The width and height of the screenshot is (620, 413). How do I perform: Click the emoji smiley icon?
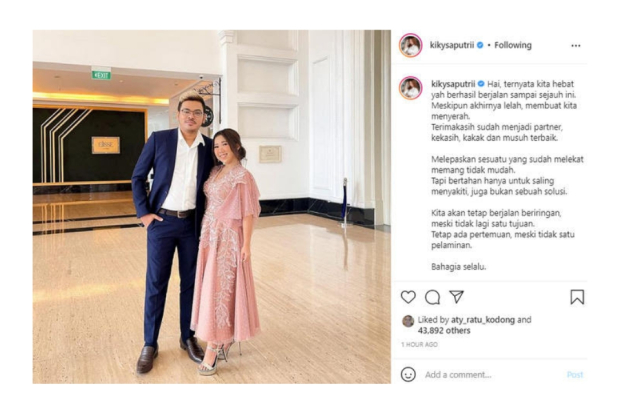[408, 374]
